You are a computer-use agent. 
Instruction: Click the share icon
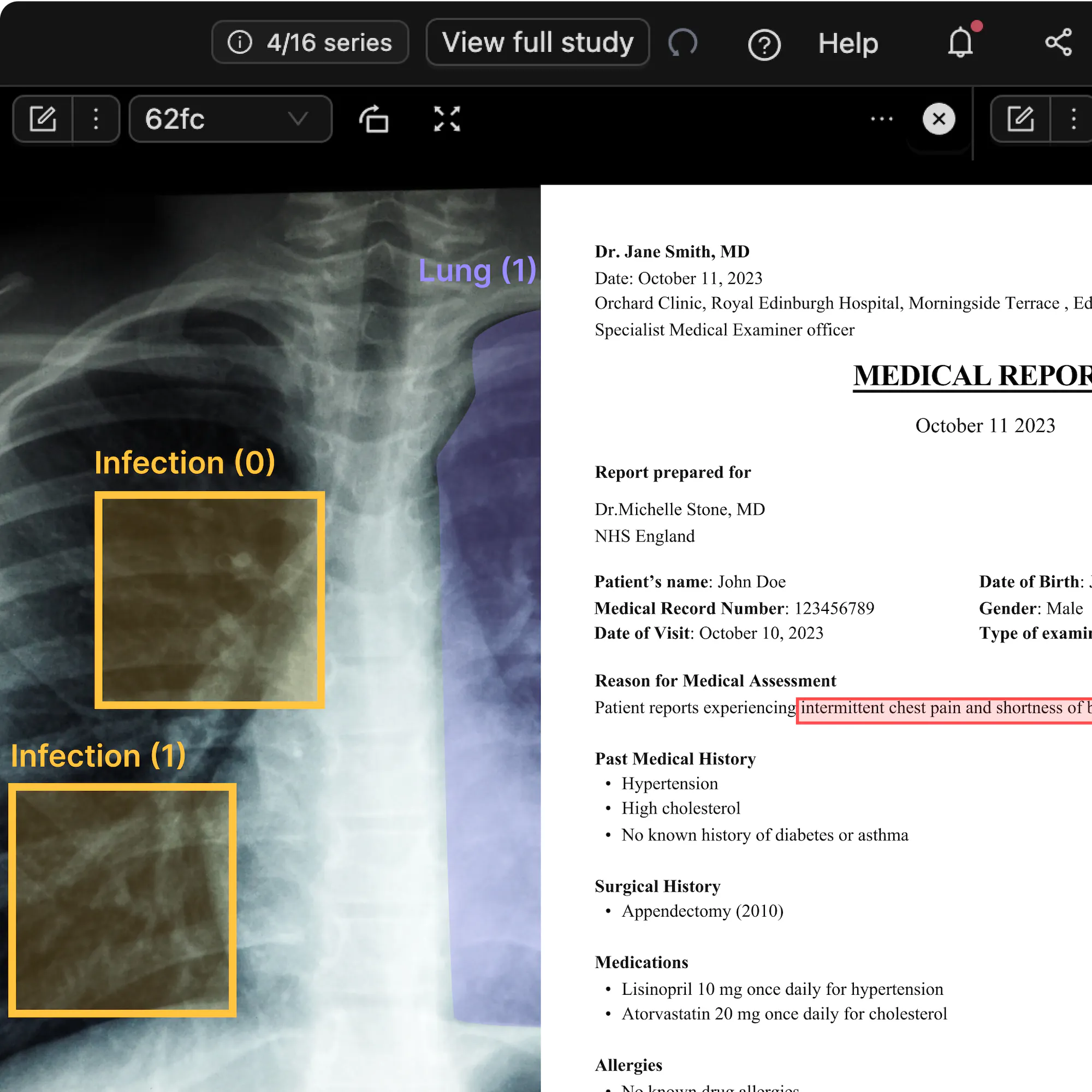tap(1059, 43)
